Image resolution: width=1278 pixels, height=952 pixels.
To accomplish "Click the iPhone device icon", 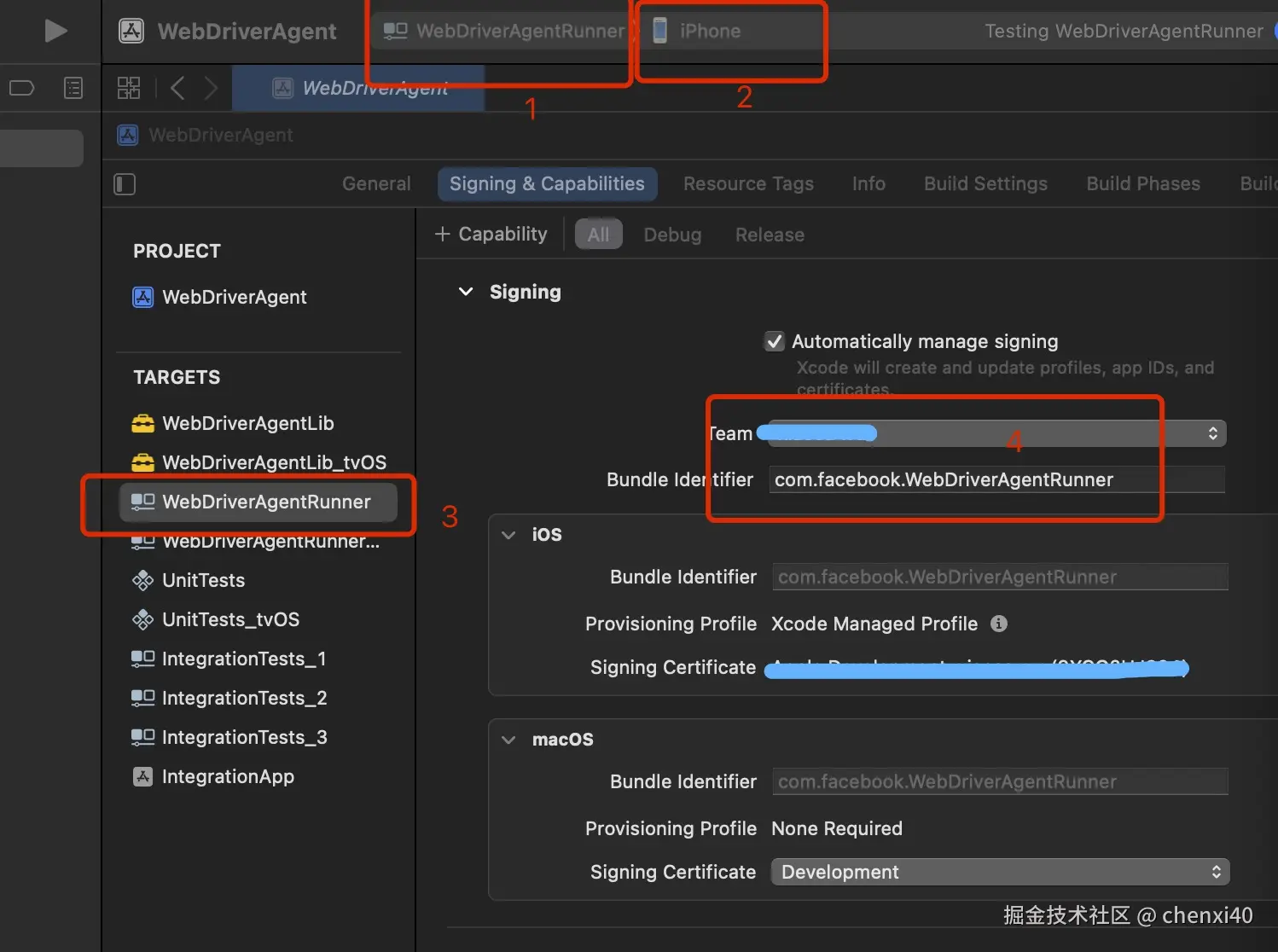I will pos(659,31).
